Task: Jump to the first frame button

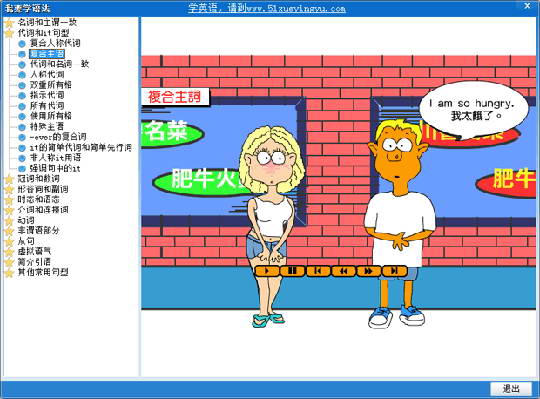Action: pyautogui.click(x=318, y=271)
